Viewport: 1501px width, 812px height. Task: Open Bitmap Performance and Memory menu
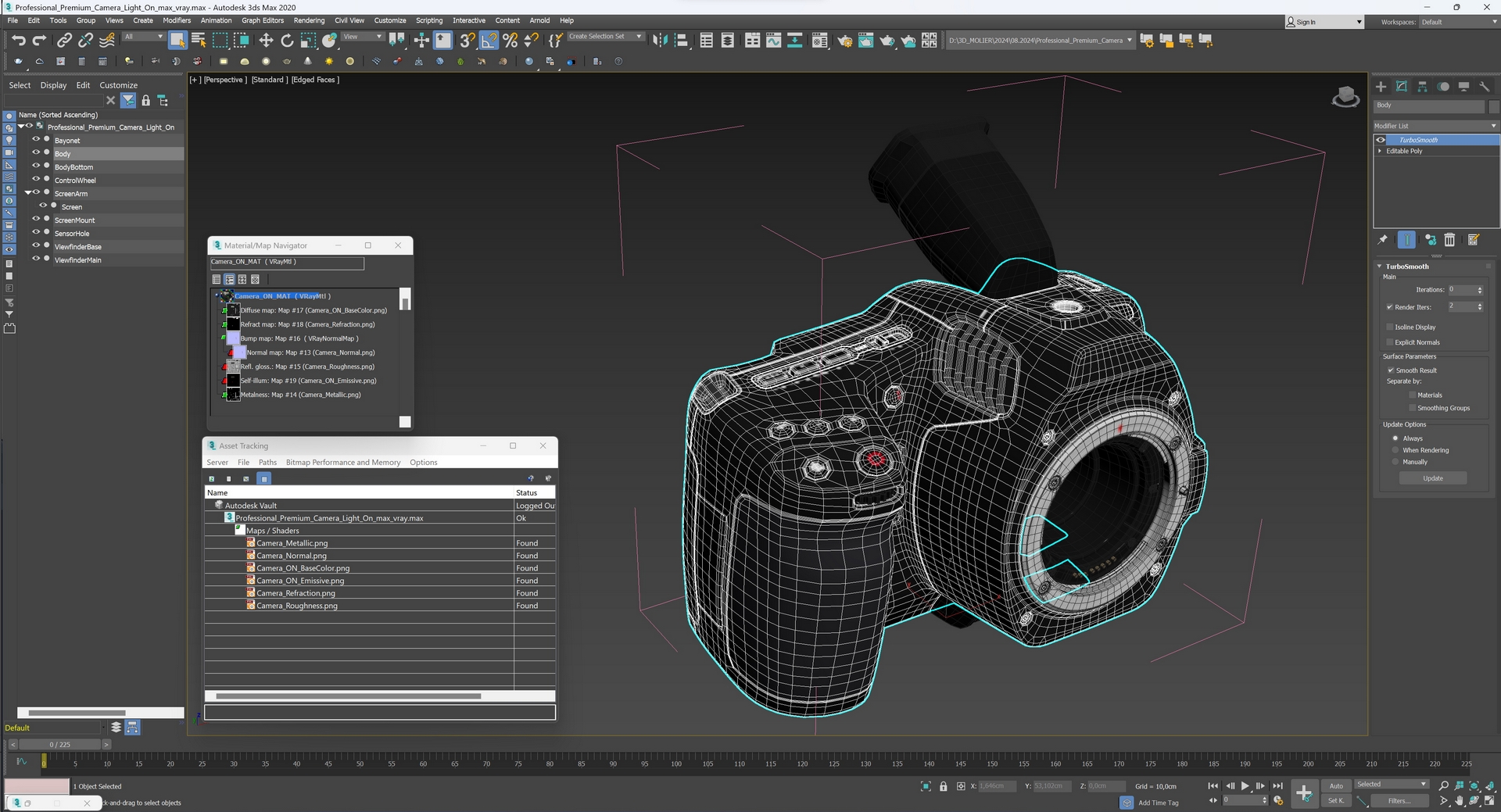pyautogui.click(x=343, y=462)
